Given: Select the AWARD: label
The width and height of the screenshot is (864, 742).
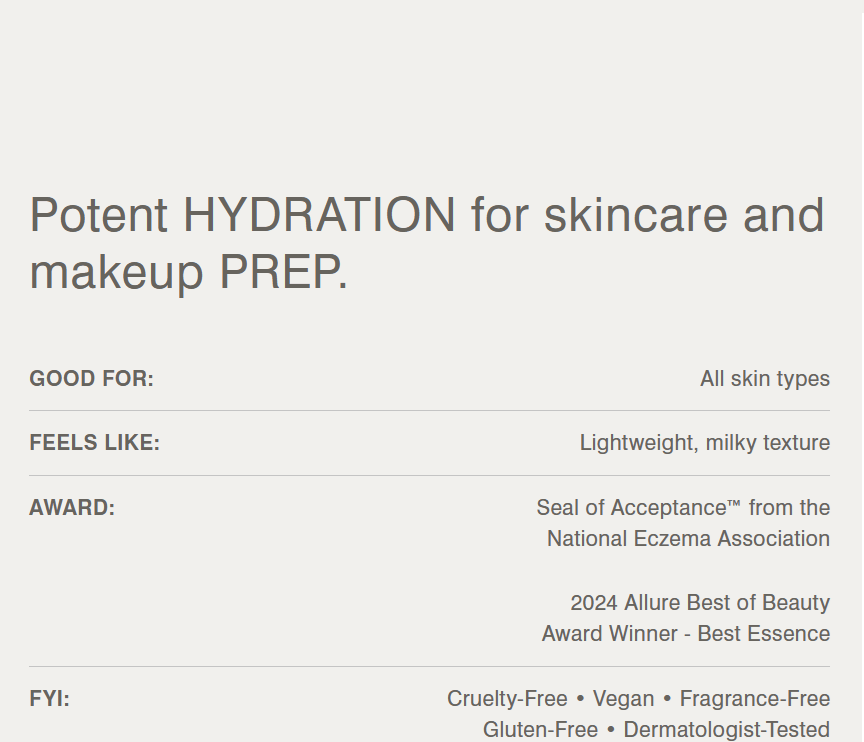Looking at the screenshot, I should click(x=72, y=508).
